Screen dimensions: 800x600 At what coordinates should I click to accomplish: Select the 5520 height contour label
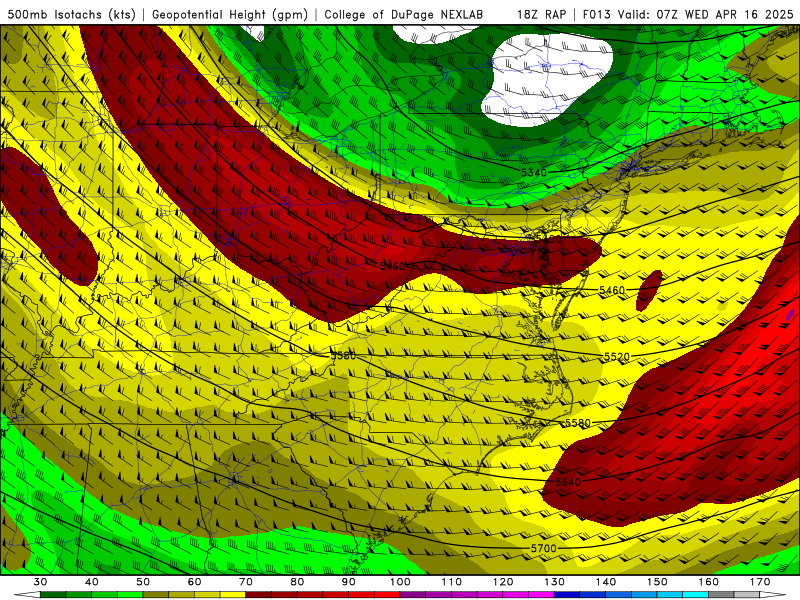point(617,357)
